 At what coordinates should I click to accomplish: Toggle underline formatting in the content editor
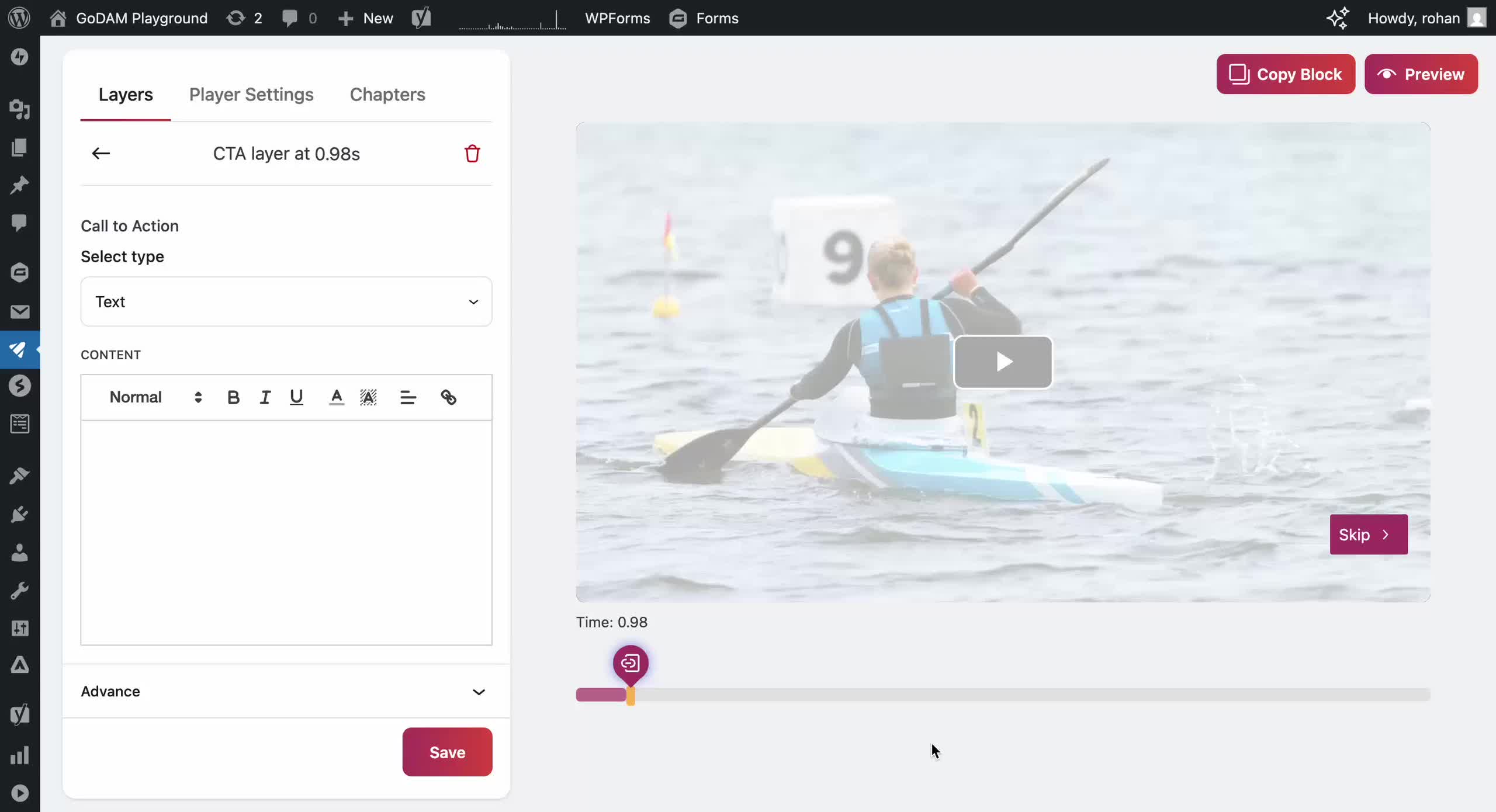(x=296, y=397)
